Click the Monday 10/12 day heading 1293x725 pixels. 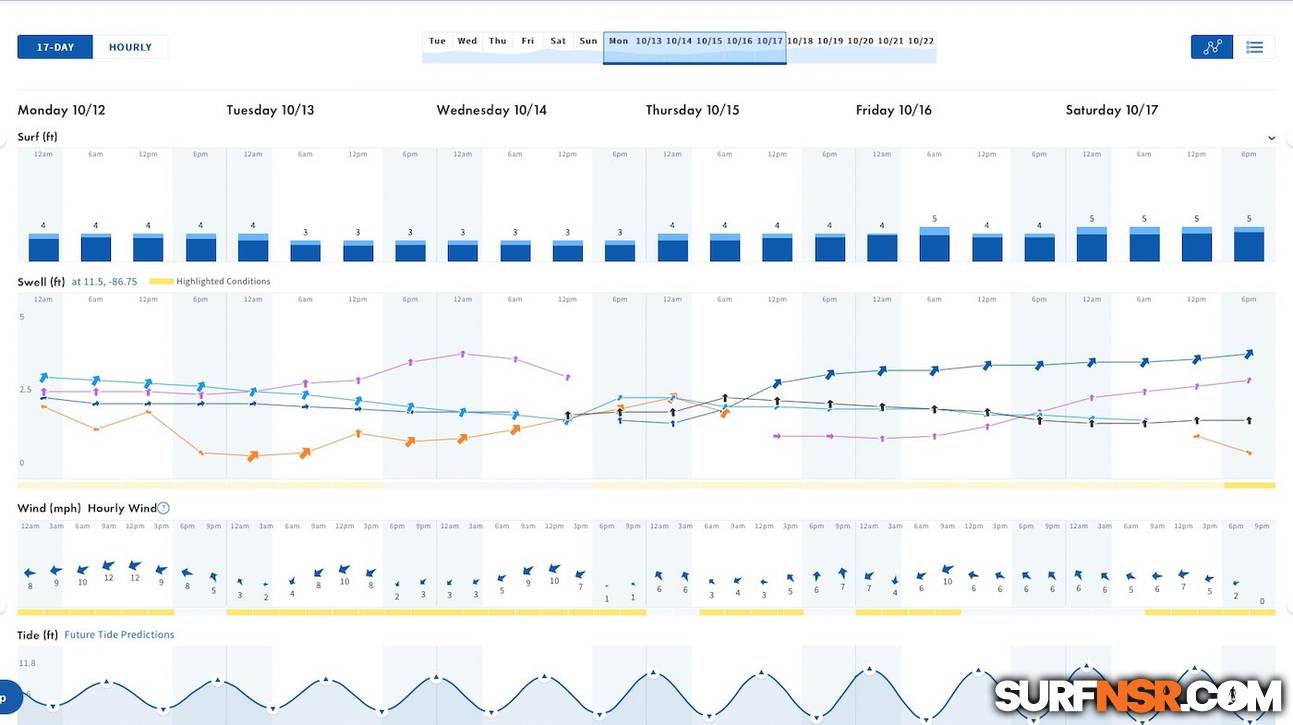[x=57, y=110]
